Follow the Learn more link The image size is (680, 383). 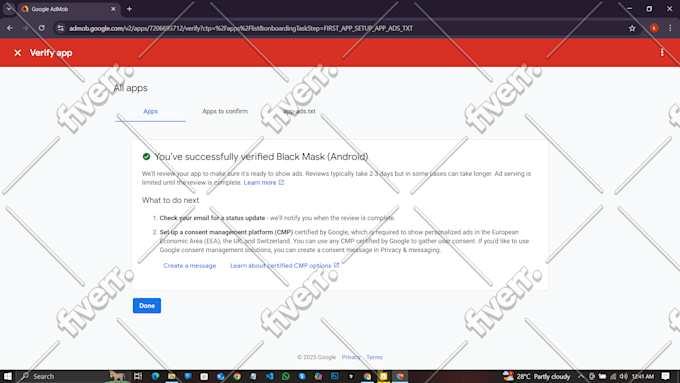[x=264, y=183]
